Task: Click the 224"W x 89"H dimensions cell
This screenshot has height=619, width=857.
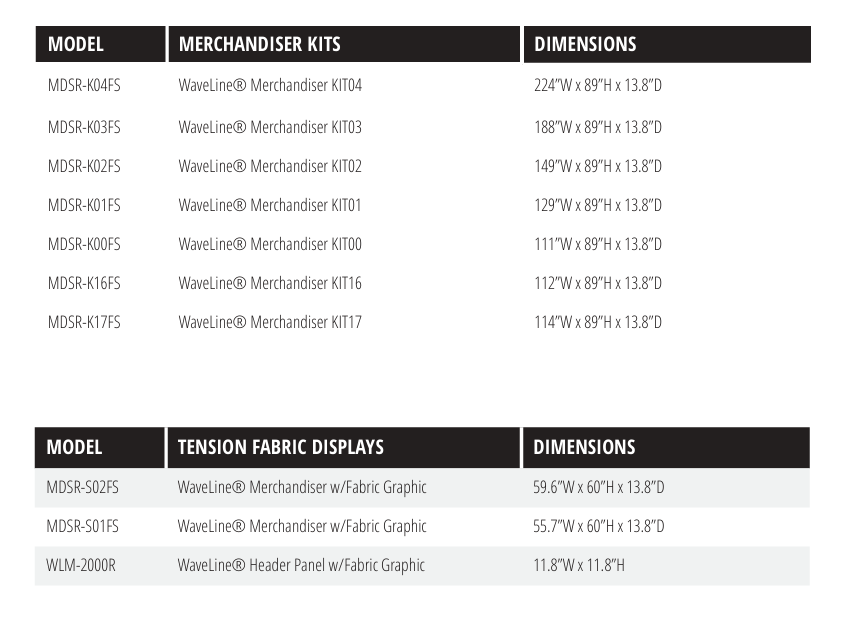Action: pos(598,86)
